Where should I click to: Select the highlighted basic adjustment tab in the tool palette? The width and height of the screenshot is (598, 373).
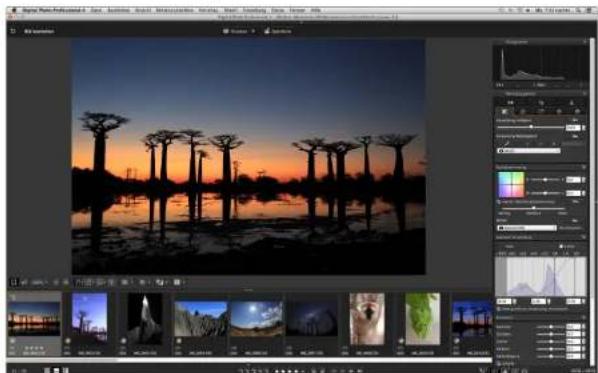(x=504, y=111)
